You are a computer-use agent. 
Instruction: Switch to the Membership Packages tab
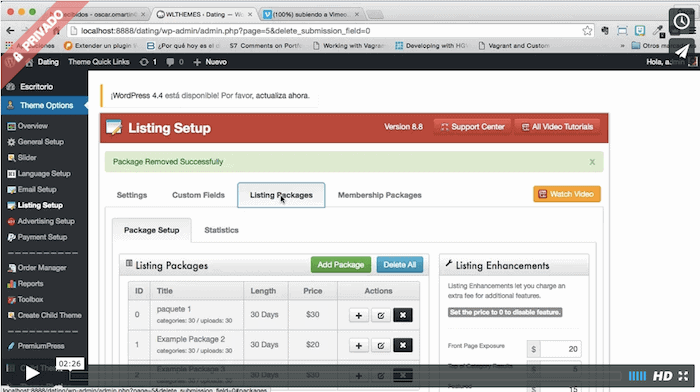coord(379,195)
